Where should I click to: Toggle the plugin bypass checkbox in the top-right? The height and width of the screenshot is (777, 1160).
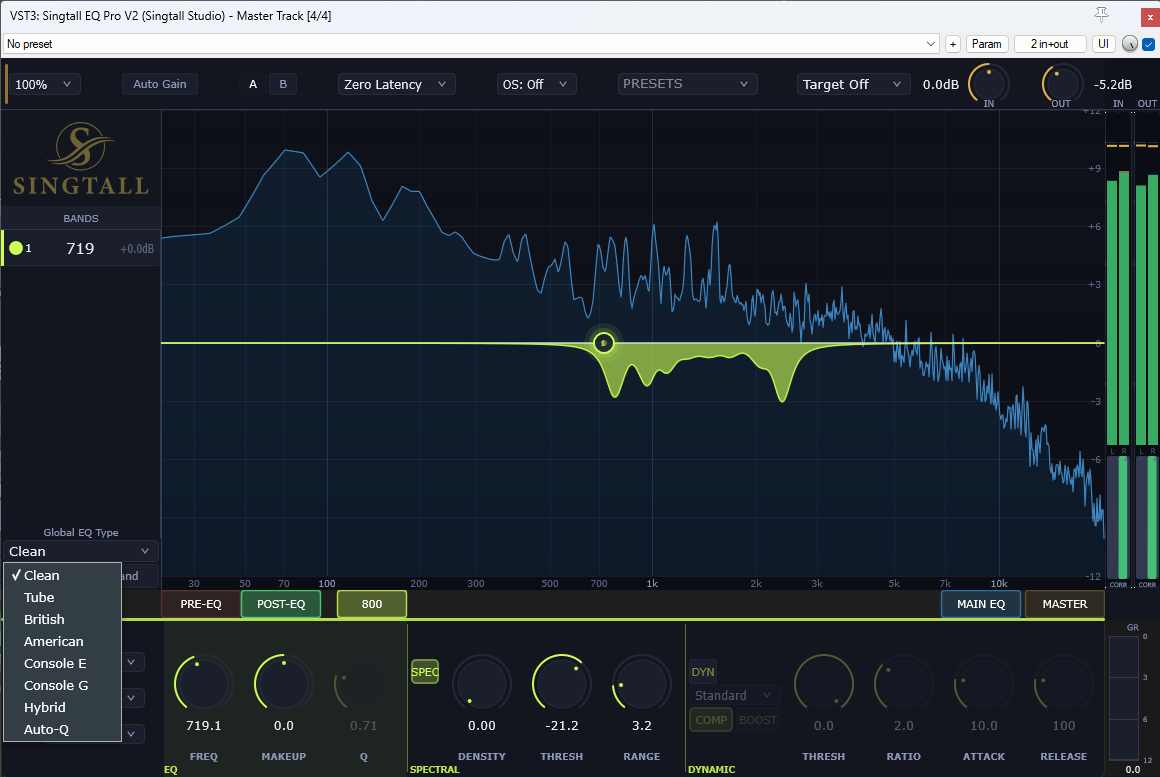click(1149, 44)
